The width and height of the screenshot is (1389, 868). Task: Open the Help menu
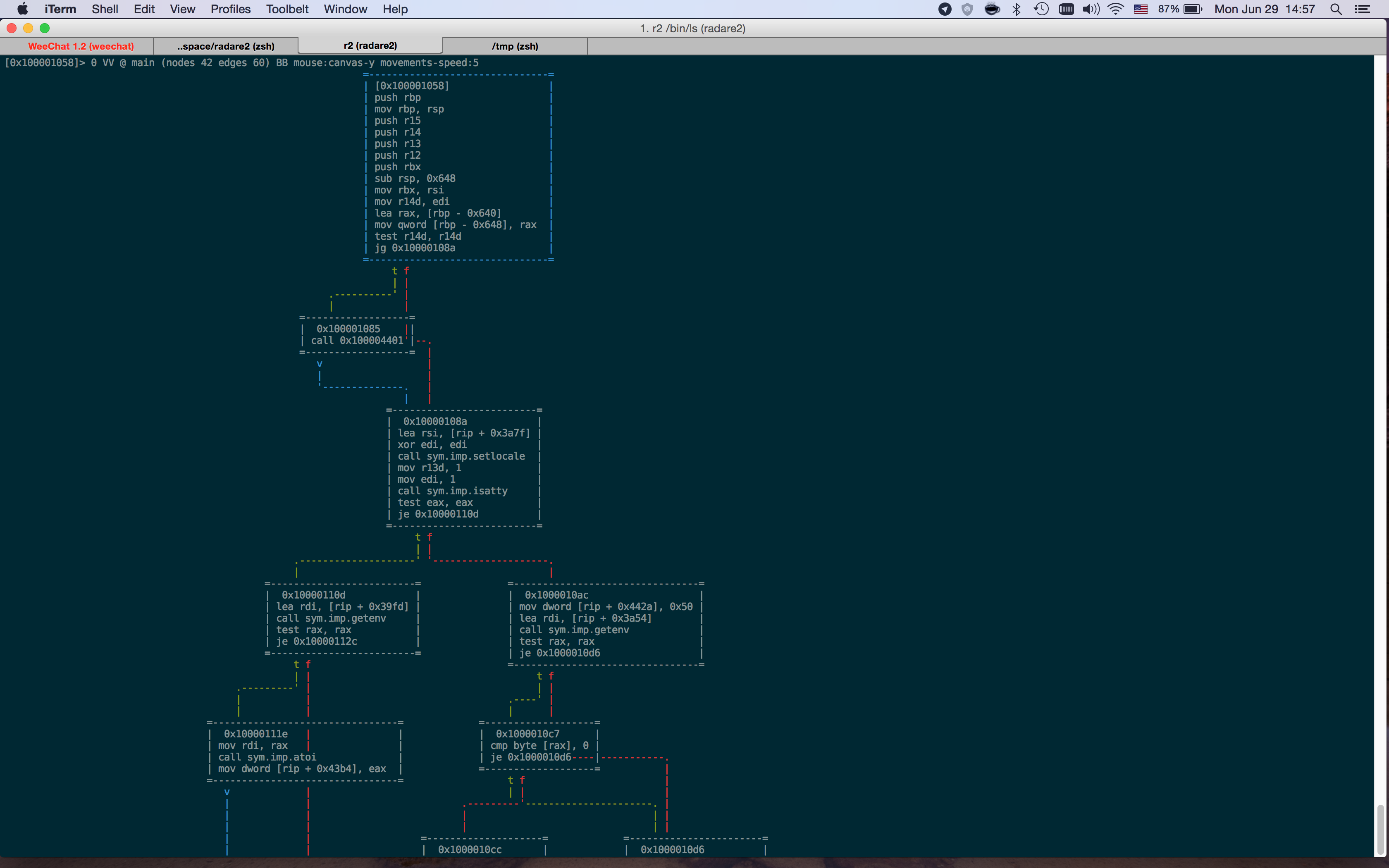(396, 9)
